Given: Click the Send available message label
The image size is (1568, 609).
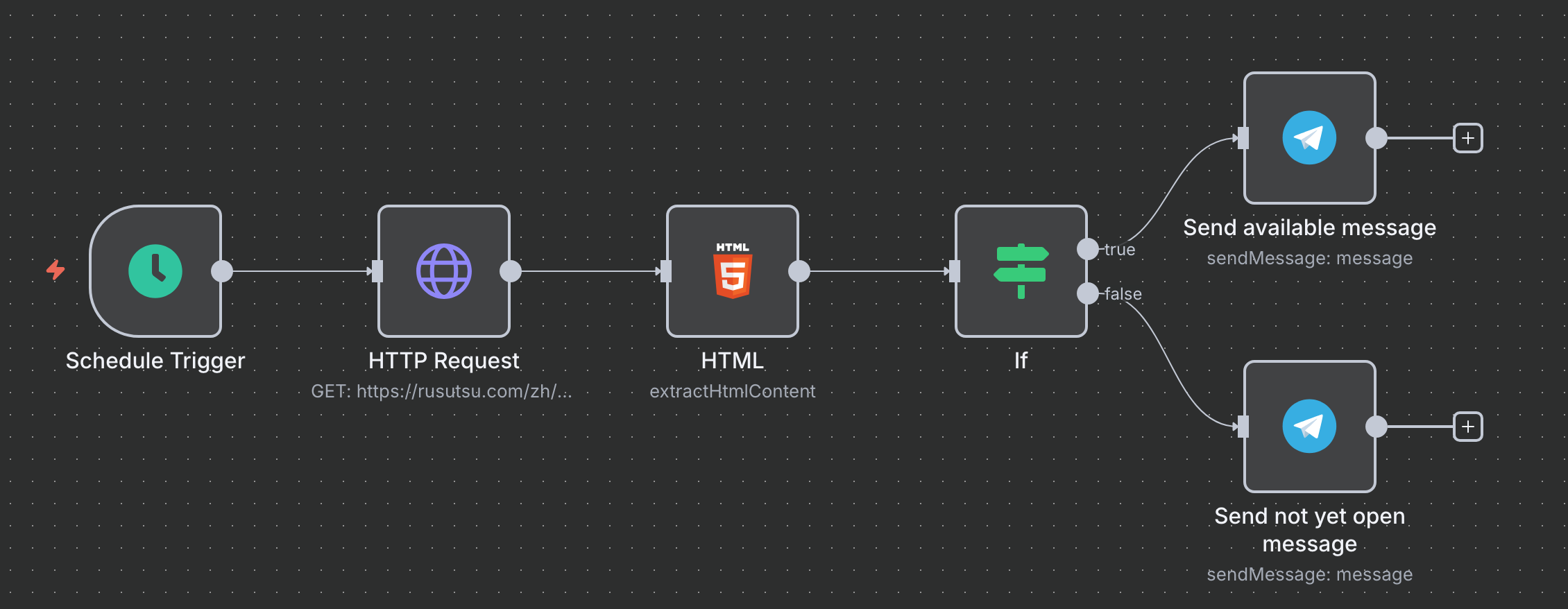Looking at the screenshot, I should point(1309,228).
